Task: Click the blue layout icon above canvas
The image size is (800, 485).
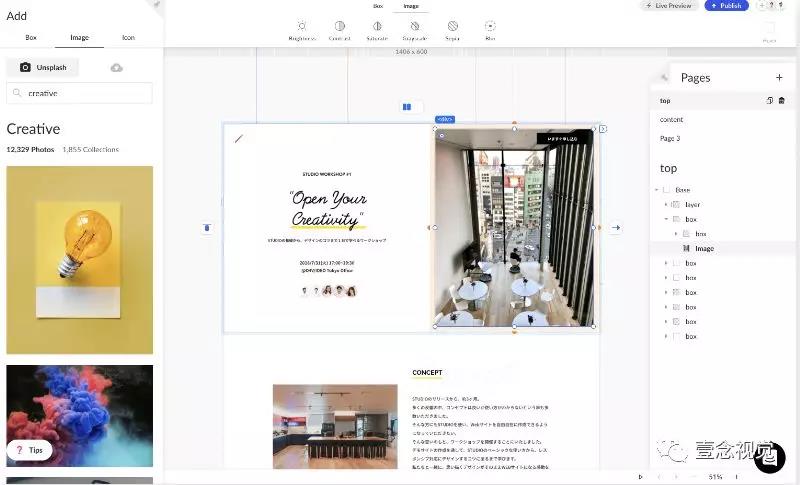Action: coord(407,107)
